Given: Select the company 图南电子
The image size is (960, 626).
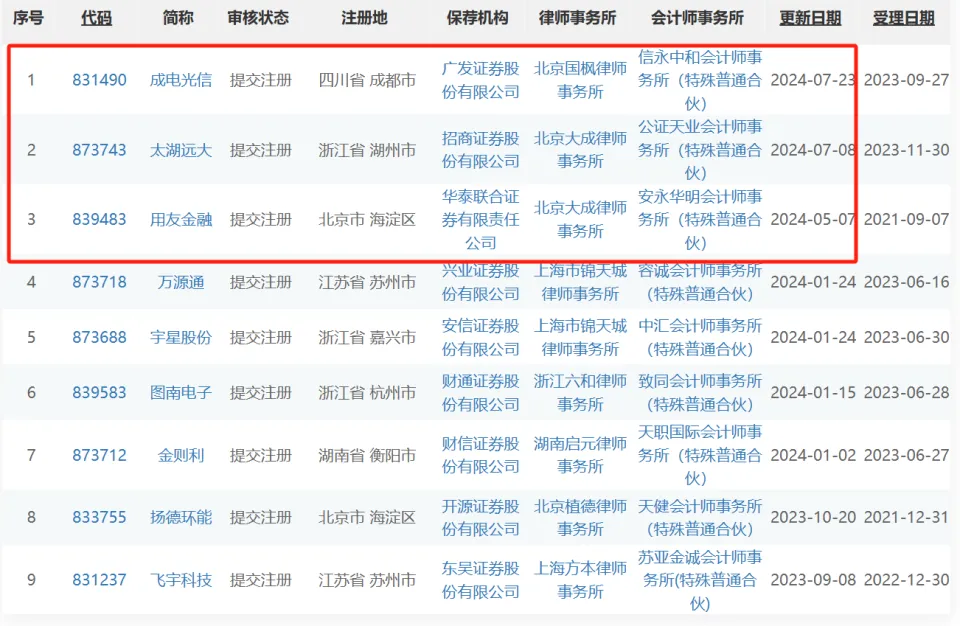Looking at the screenshot, I should coord(180,393).
